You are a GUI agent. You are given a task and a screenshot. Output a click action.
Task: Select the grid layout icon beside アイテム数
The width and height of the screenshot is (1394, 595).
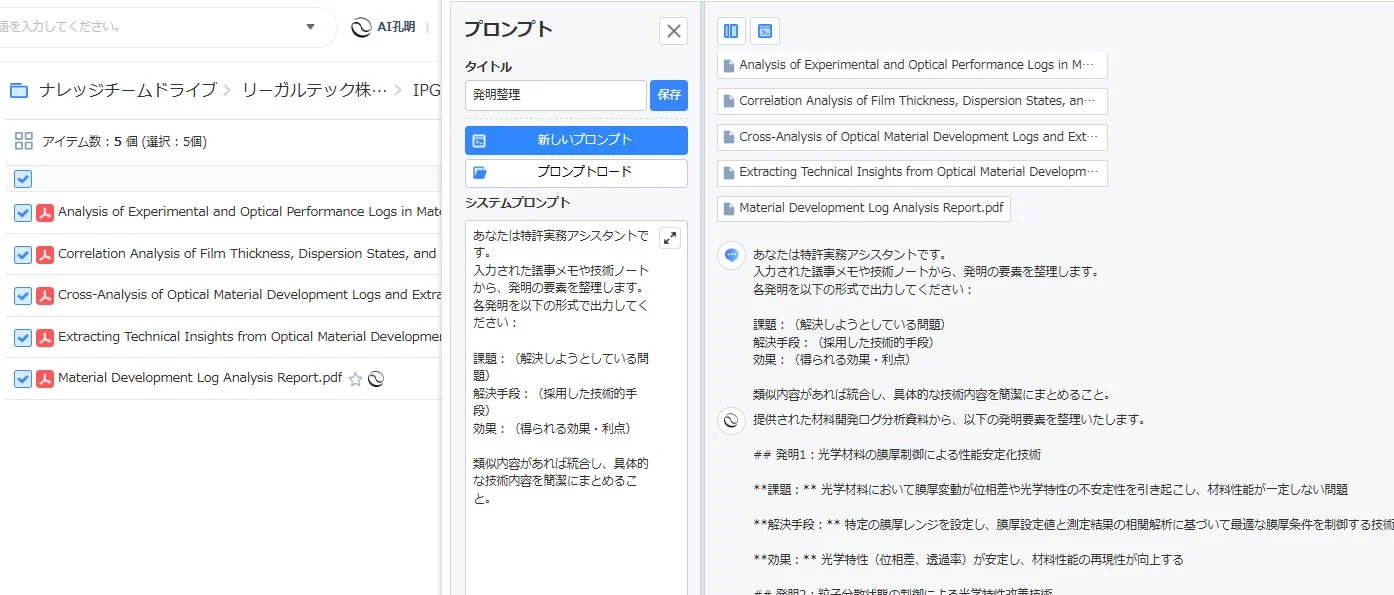click(23, 140)
